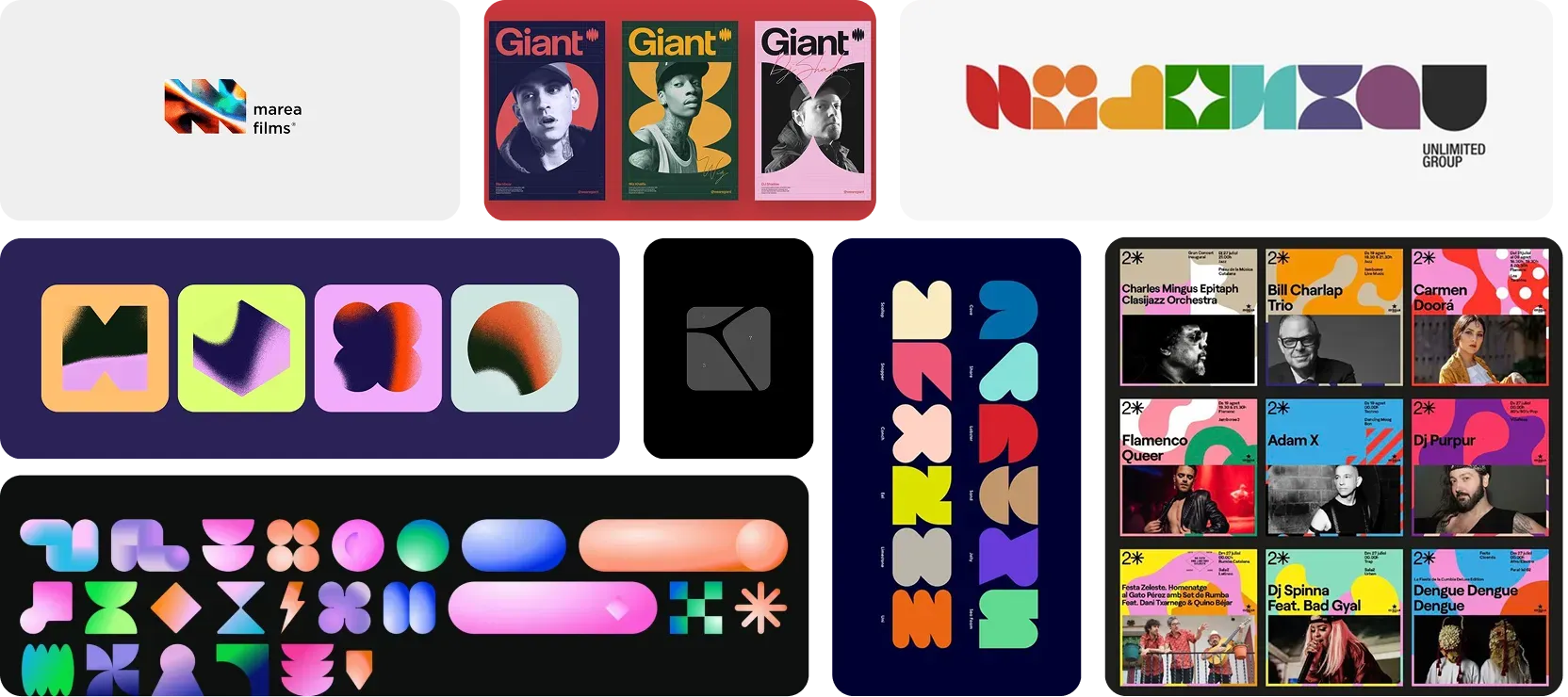1568x697 pixels.
Task: Open the Dengue Dengue Dengue poster
Action: [1480, 617]
